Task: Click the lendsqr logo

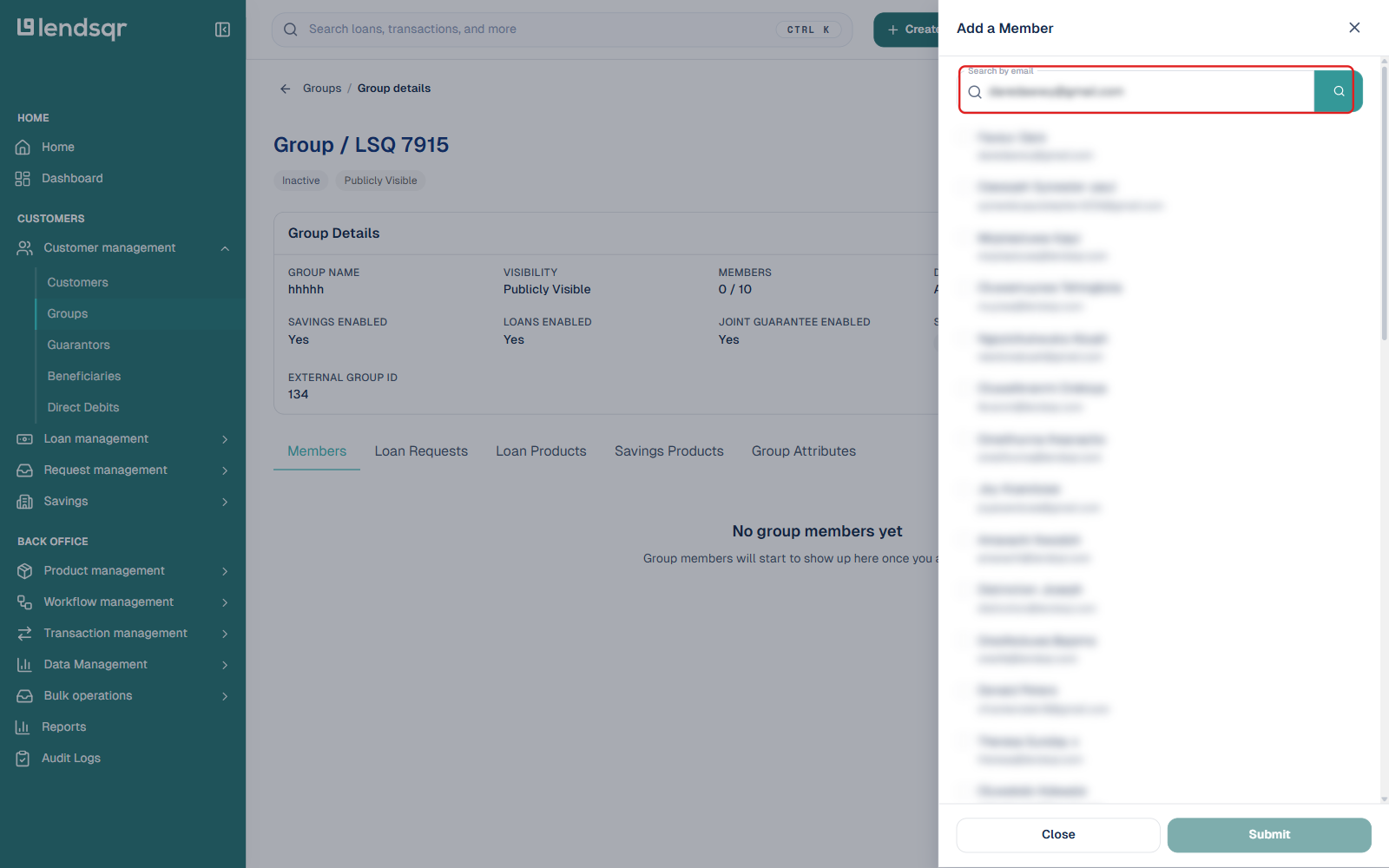Action: pyautogui.click(x=72, y=29)
